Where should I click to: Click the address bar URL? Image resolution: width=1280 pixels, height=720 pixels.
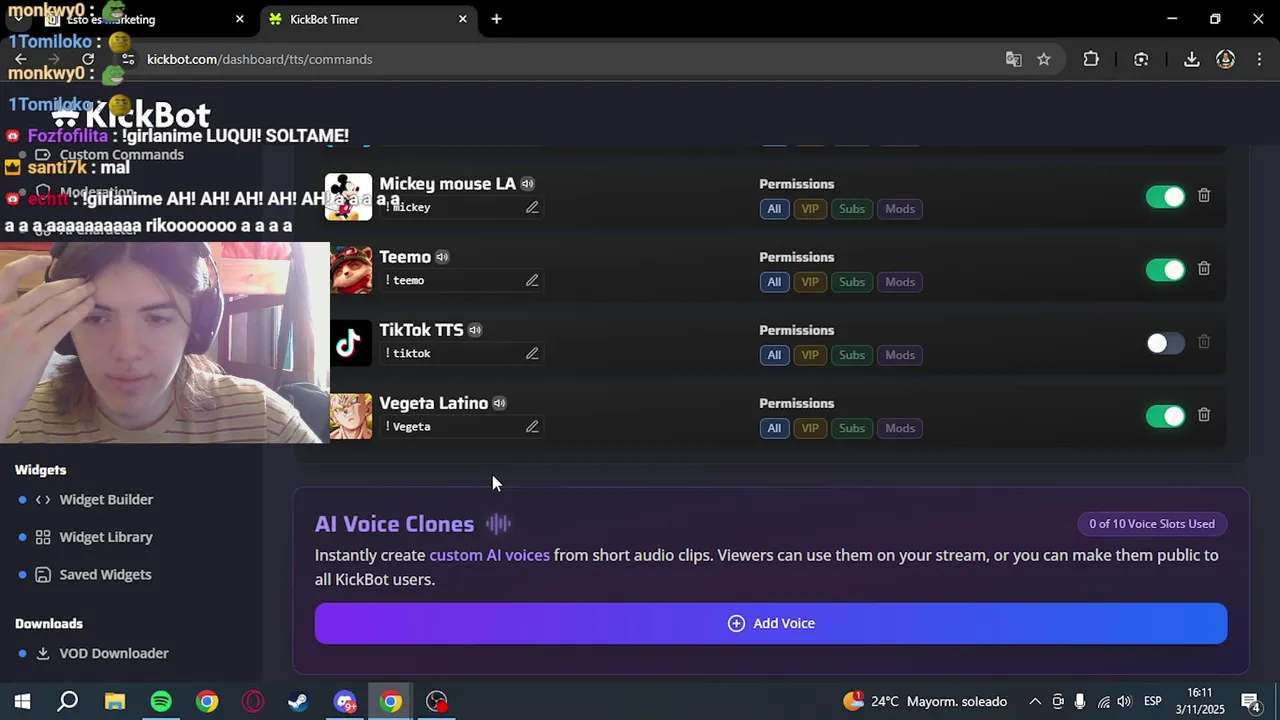coord(260,59)
